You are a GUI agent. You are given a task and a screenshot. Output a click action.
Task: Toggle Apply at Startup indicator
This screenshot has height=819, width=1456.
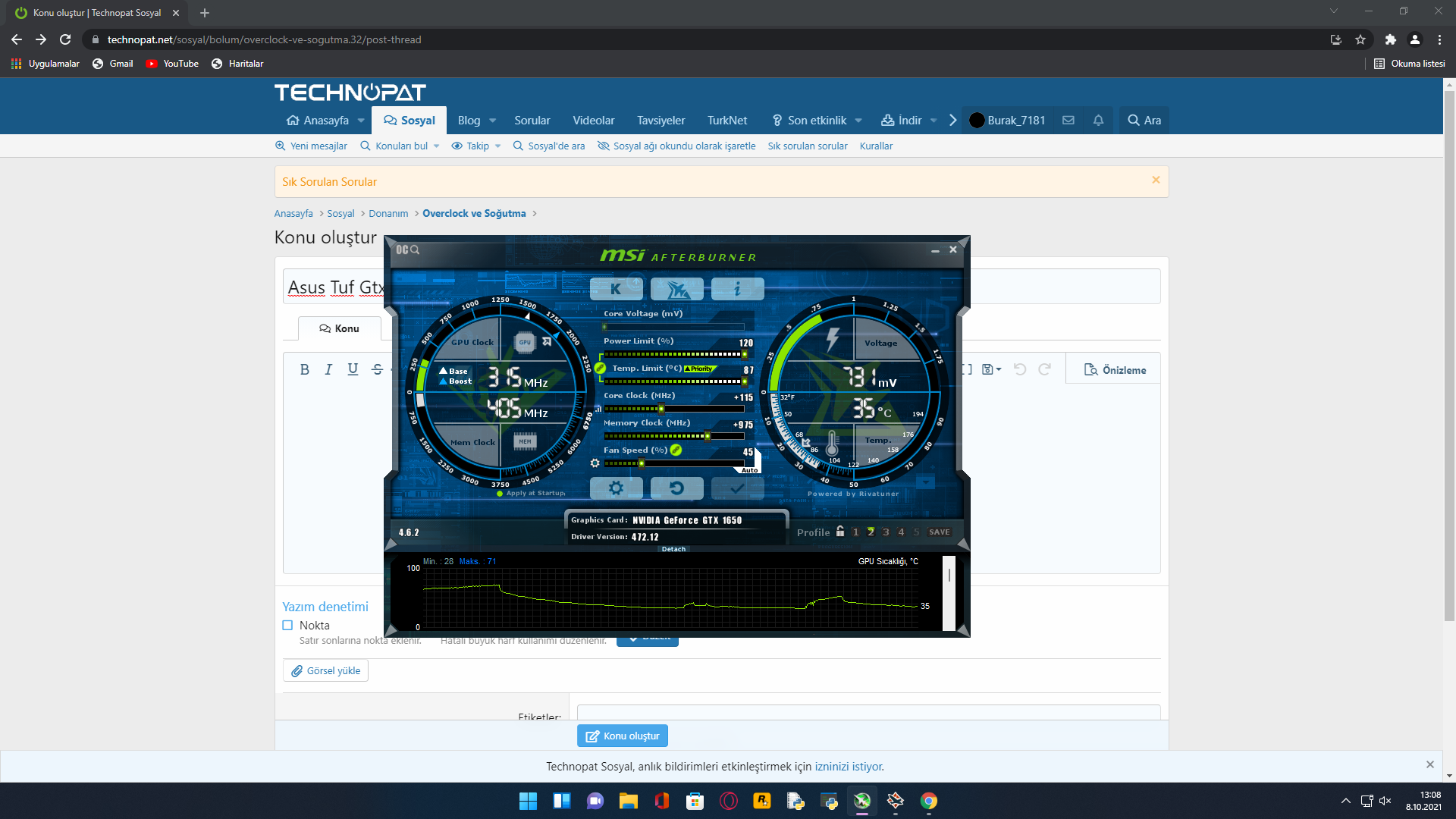click(500, 494)
